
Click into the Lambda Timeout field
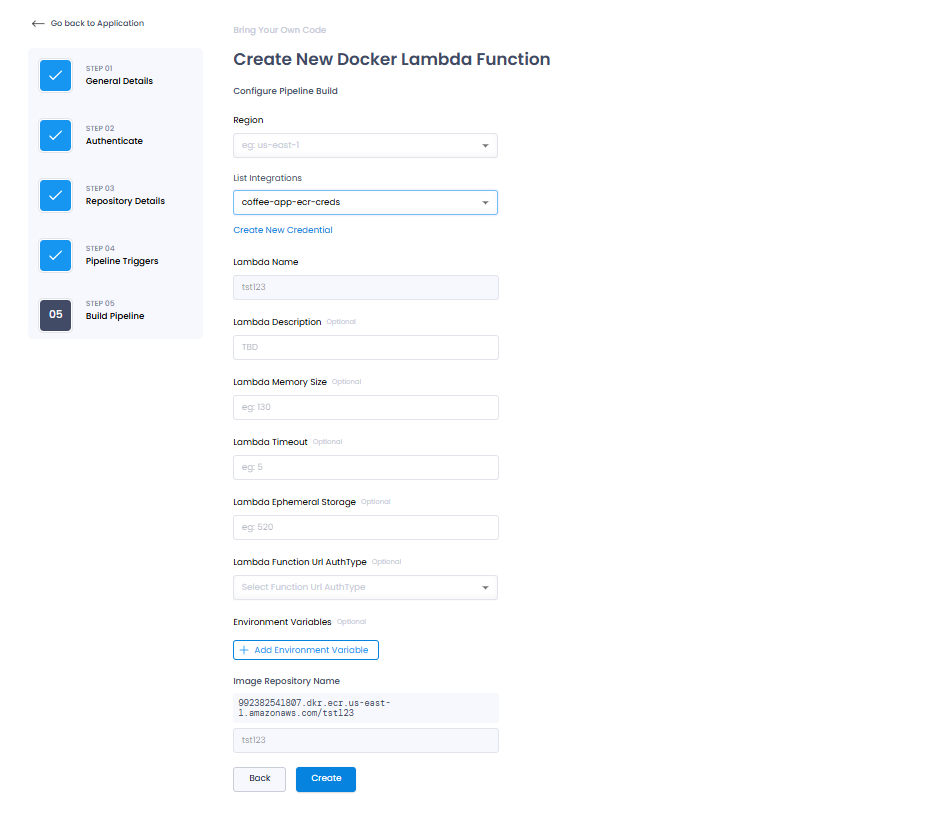[366, 467]
